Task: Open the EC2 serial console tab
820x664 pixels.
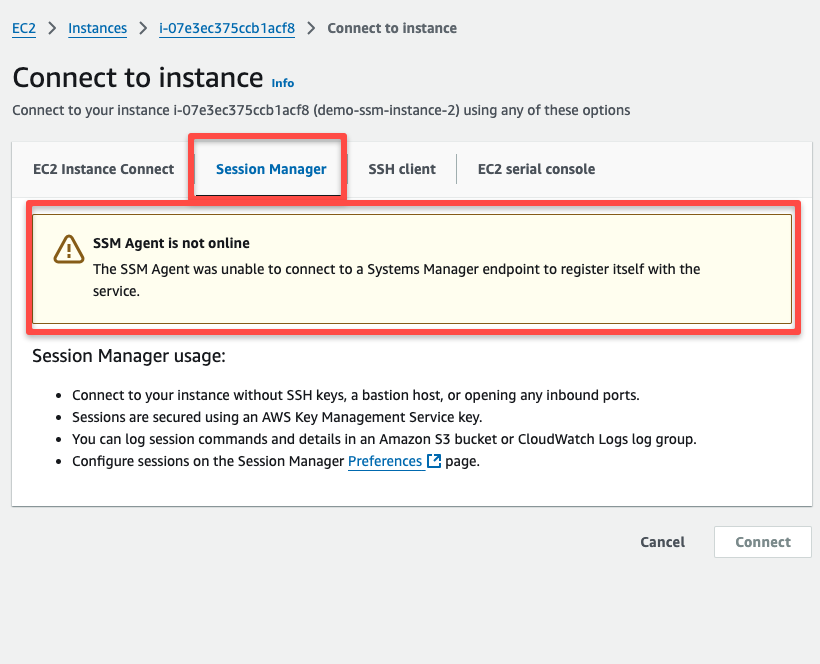Action: coord(536,169)
